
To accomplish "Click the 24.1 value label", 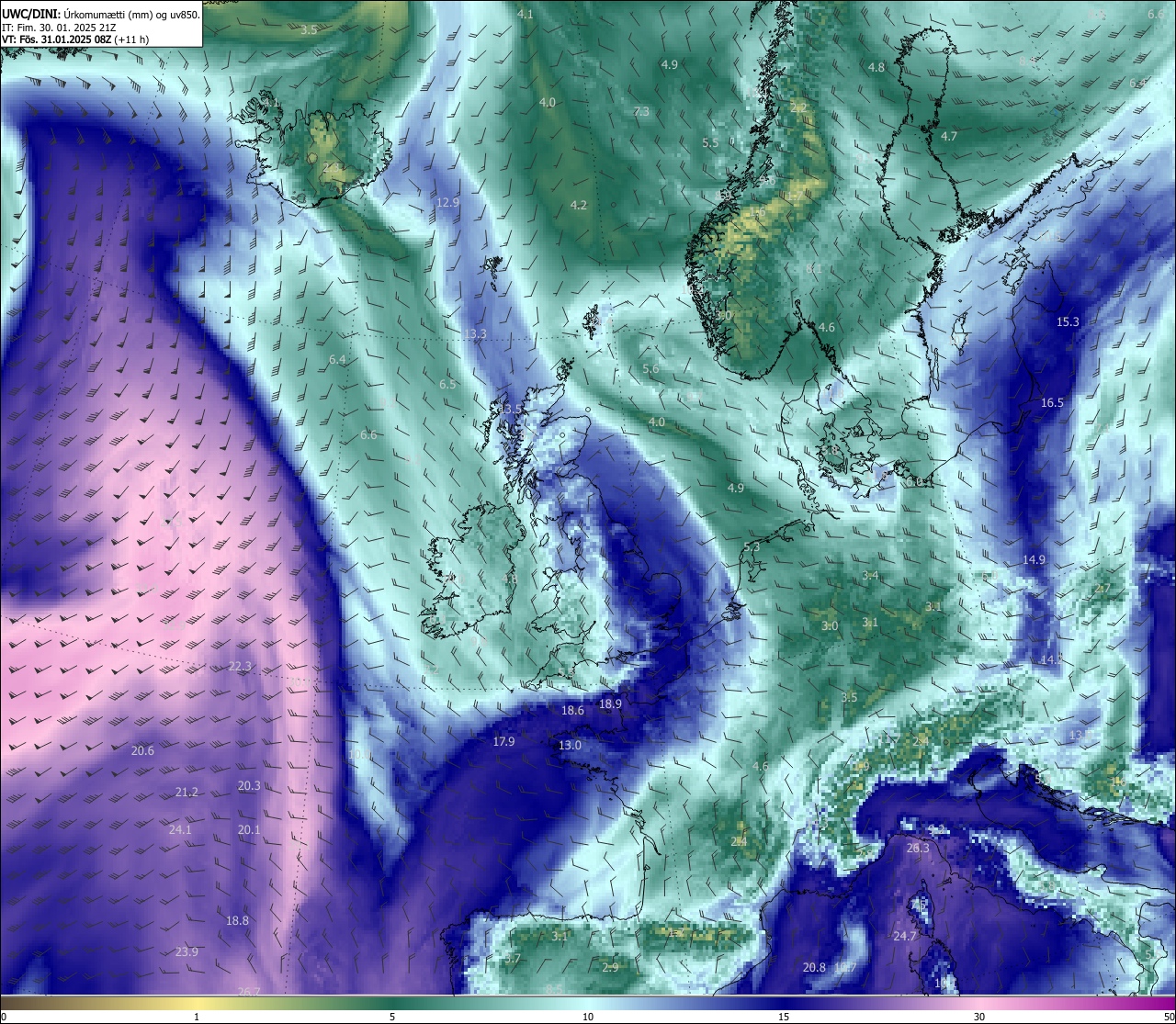I will 180,829.
